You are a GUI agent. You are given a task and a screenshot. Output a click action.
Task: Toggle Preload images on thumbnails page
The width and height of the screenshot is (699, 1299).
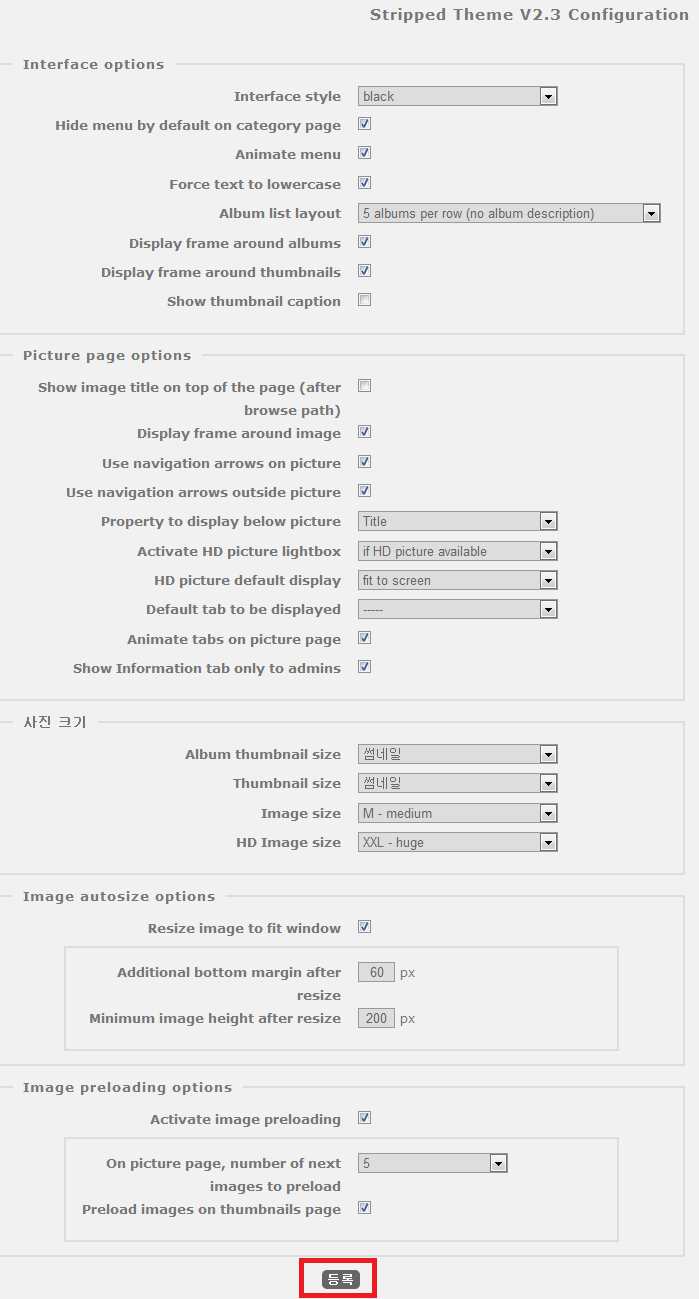pos(365,1208)
